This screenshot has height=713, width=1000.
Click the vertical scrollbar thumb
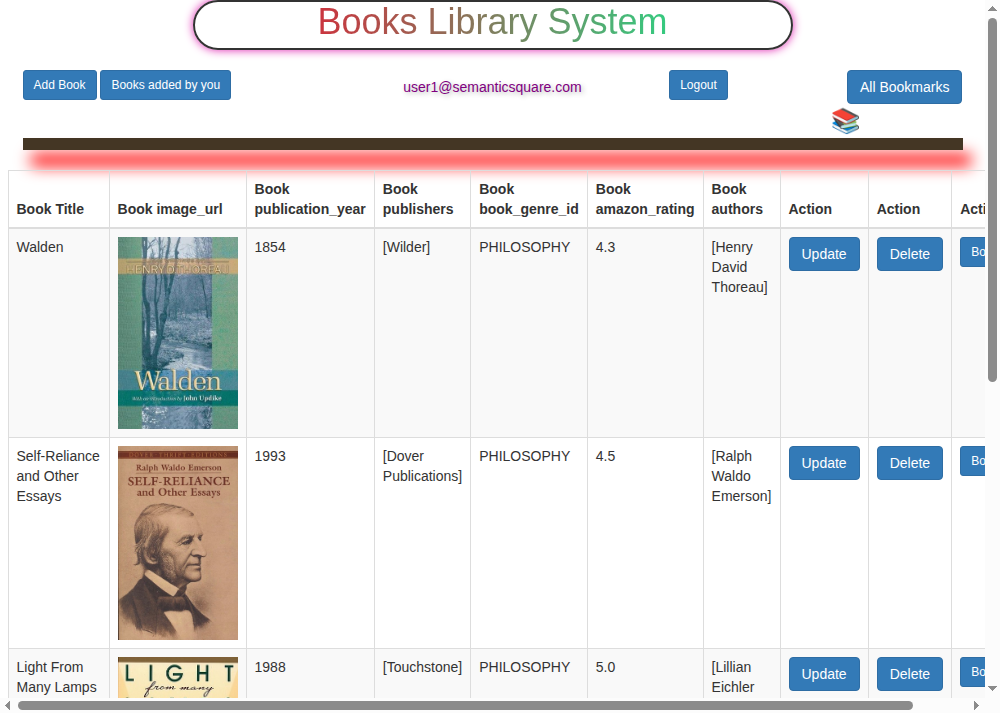(992, 200)
